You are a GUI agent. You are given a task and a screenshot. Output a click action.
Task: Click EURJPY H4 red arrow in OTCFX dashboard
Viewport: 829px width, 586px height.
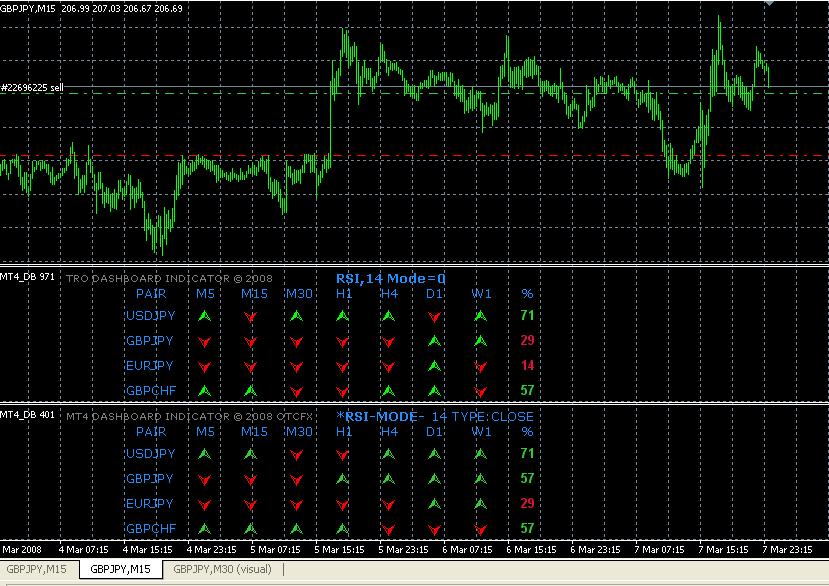[388, 505]
